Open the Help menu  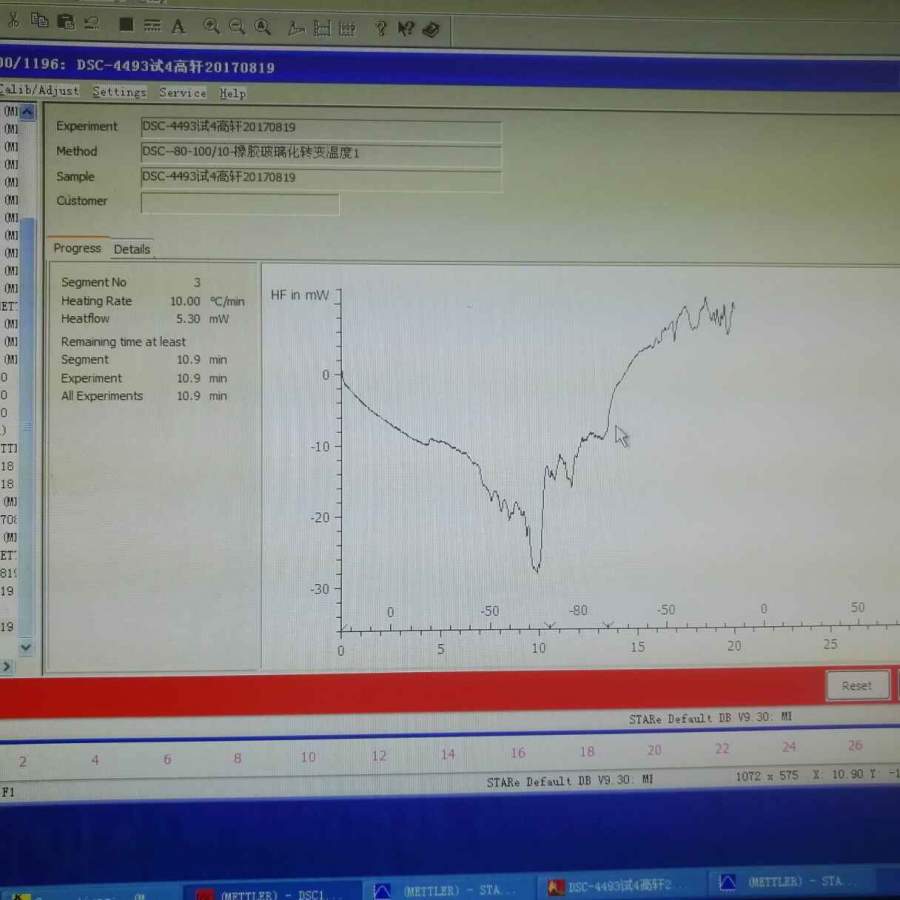232,93
